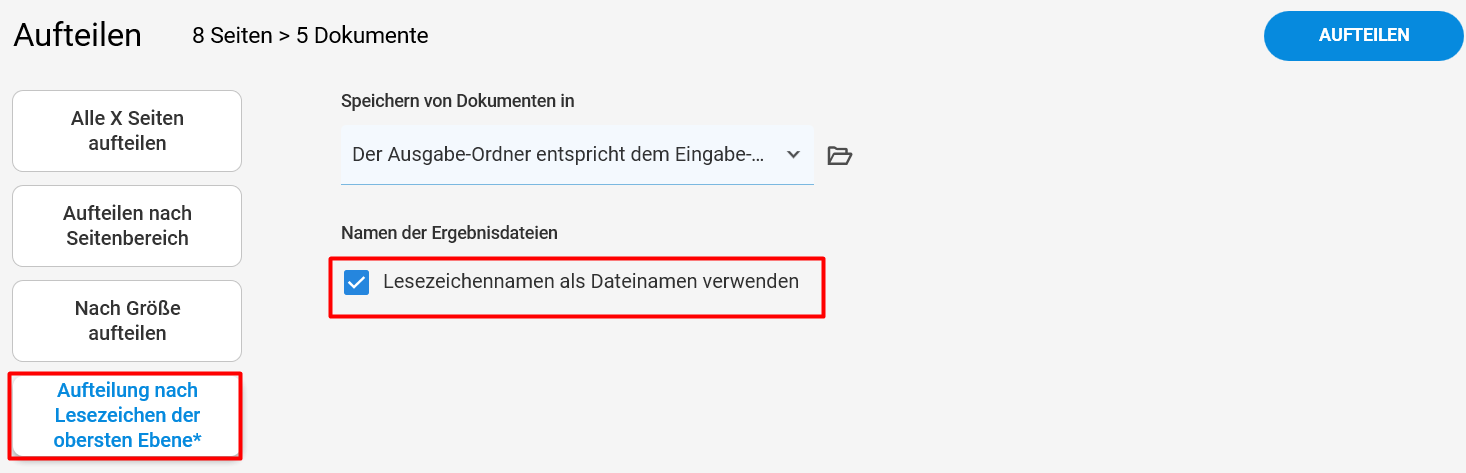Viewport: 1466px width, 473px height.
Task: Click the '8 Seiten > 5 Dokumente' summary
Action: [310, 36]
